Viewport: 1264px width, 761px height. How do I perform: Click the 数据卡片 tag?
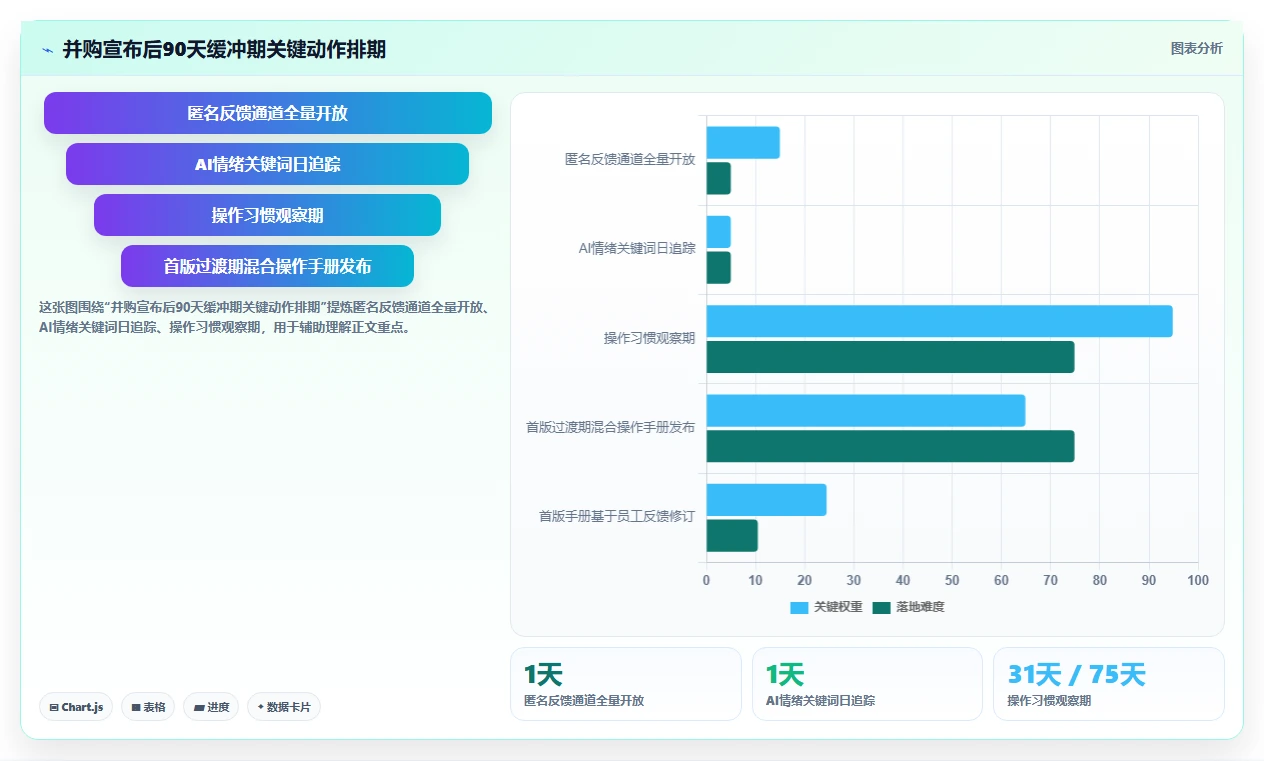point(284,707)
